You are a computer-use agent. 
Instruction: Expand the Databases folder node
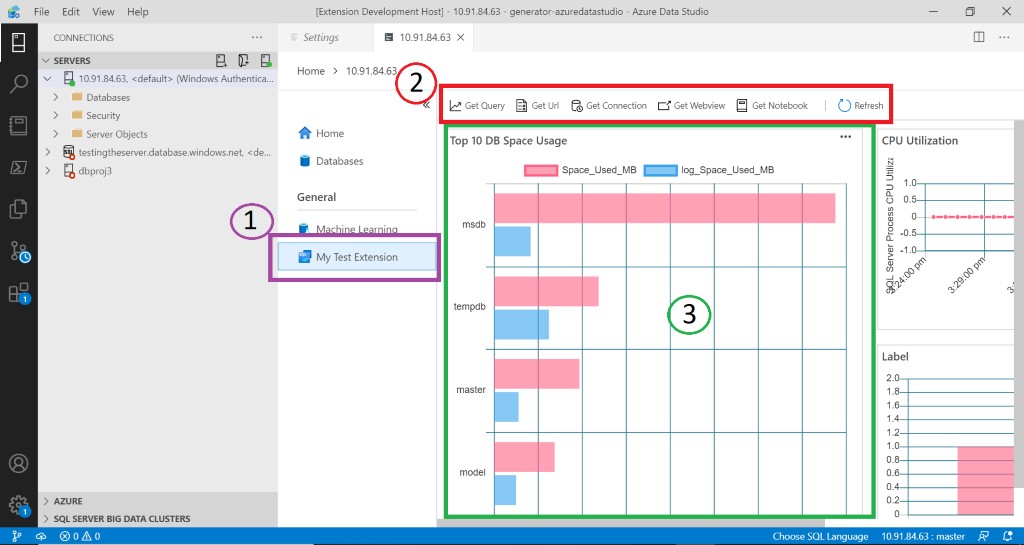point(57,98)
